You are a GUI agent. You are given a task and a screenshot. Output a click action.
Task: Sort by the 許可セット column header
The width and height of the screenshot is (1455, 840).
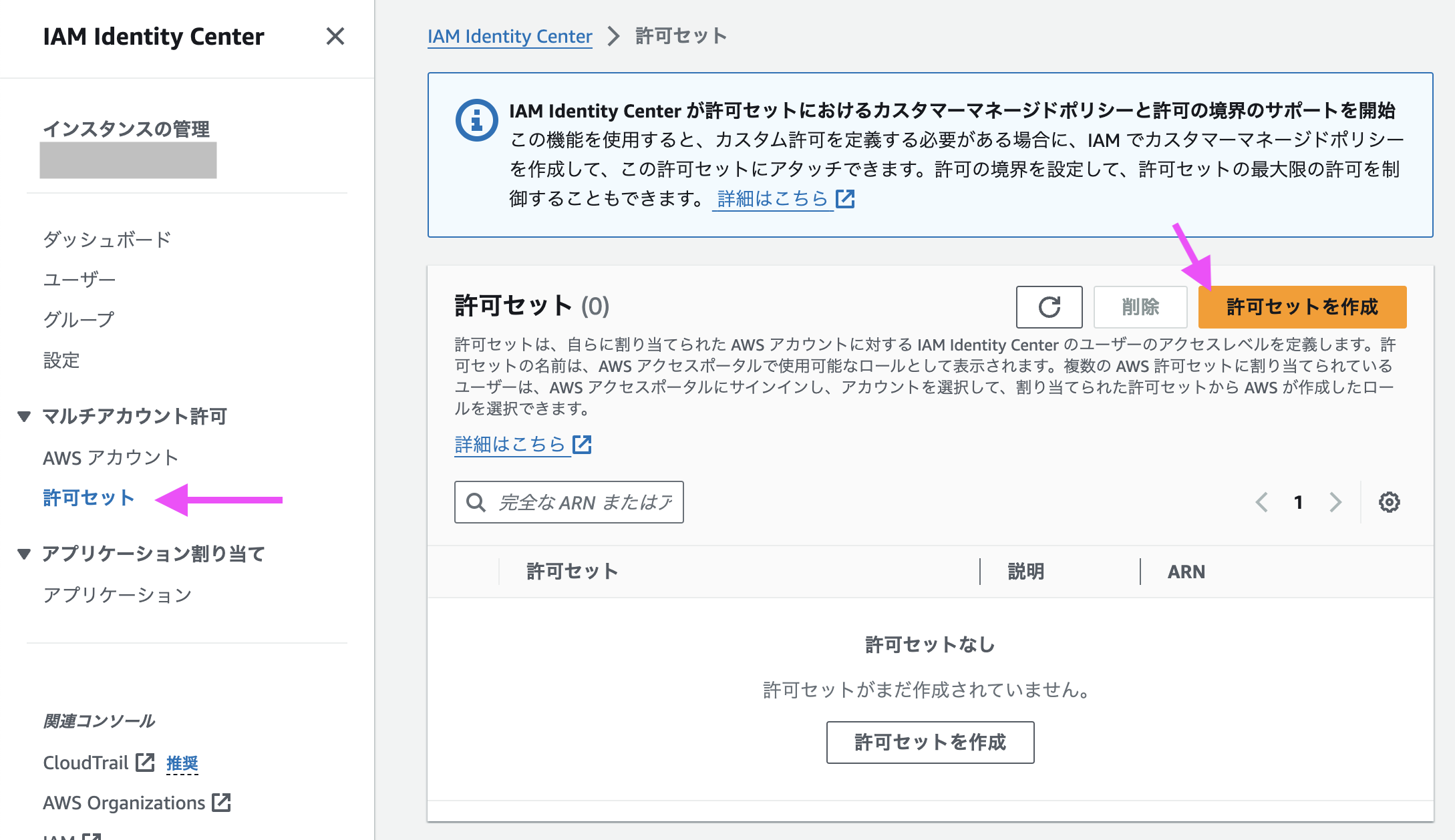coord(573,572)
